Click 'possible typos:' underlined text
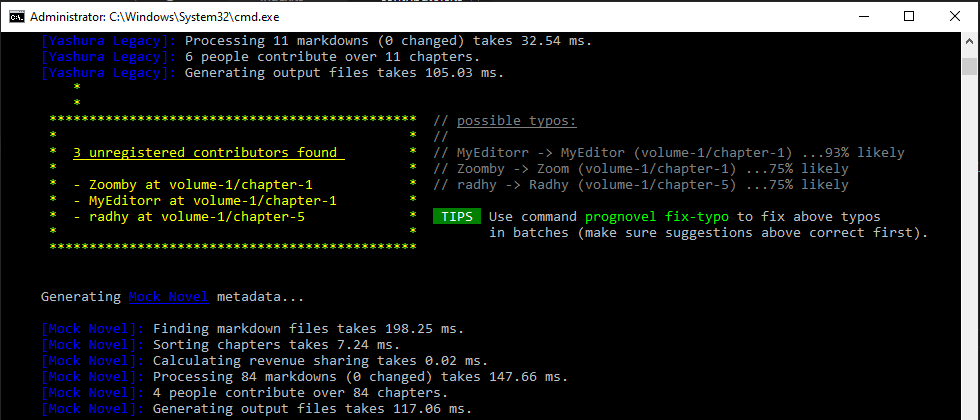Screen dimensions: 980x420 tap(516, 121)
